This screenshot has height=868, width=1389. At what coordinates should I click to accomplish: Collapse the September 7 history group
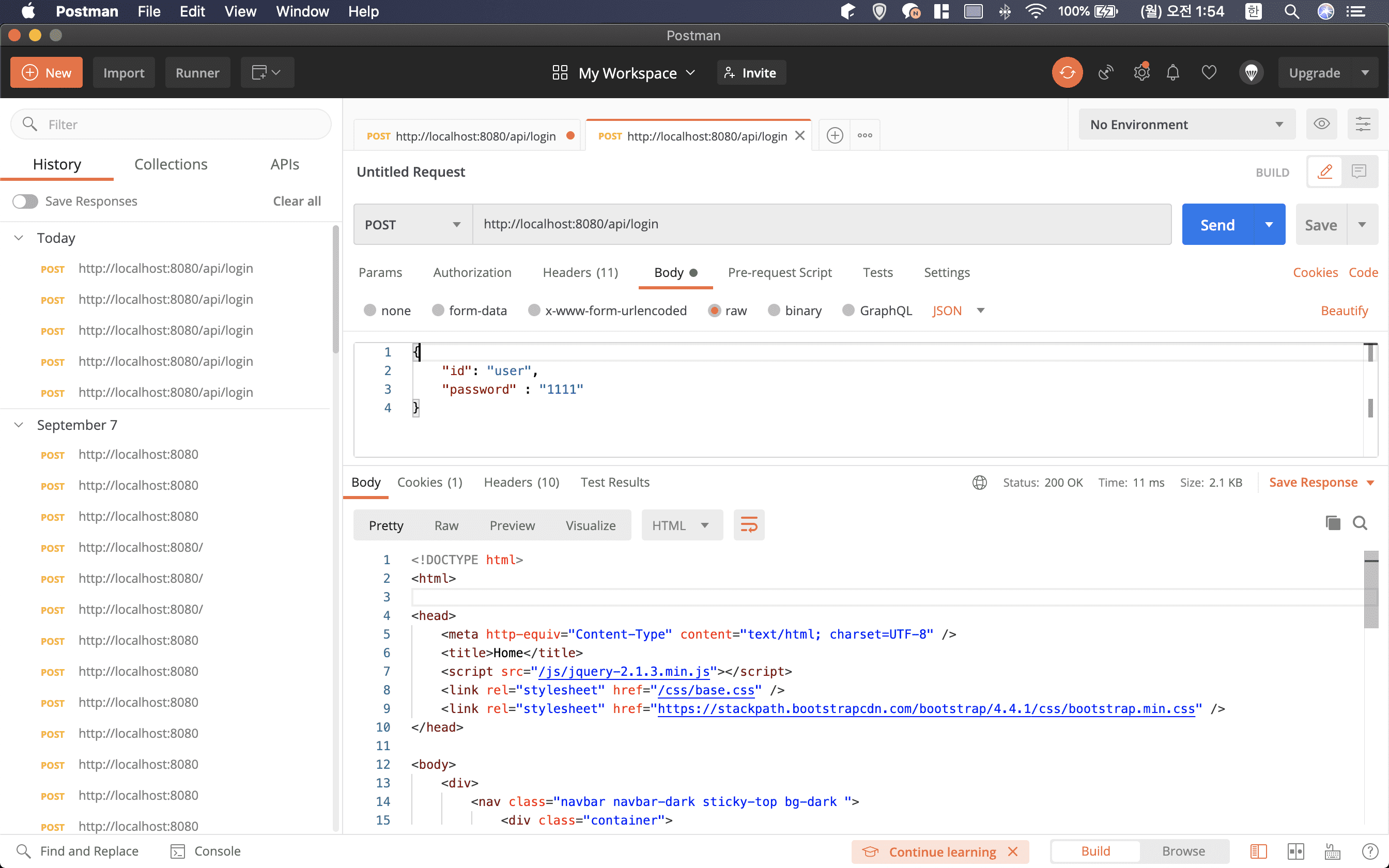(19, 425)
